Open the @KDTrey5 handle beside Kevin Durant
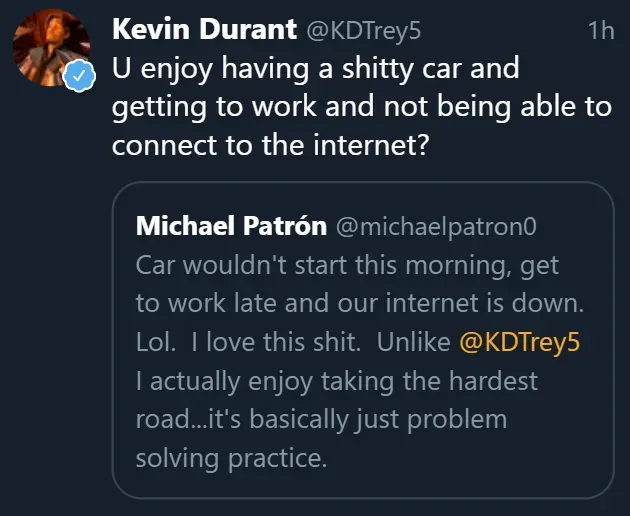Image resolution: width=630 pixels, height=516 pixels. (x=362, y=31)
